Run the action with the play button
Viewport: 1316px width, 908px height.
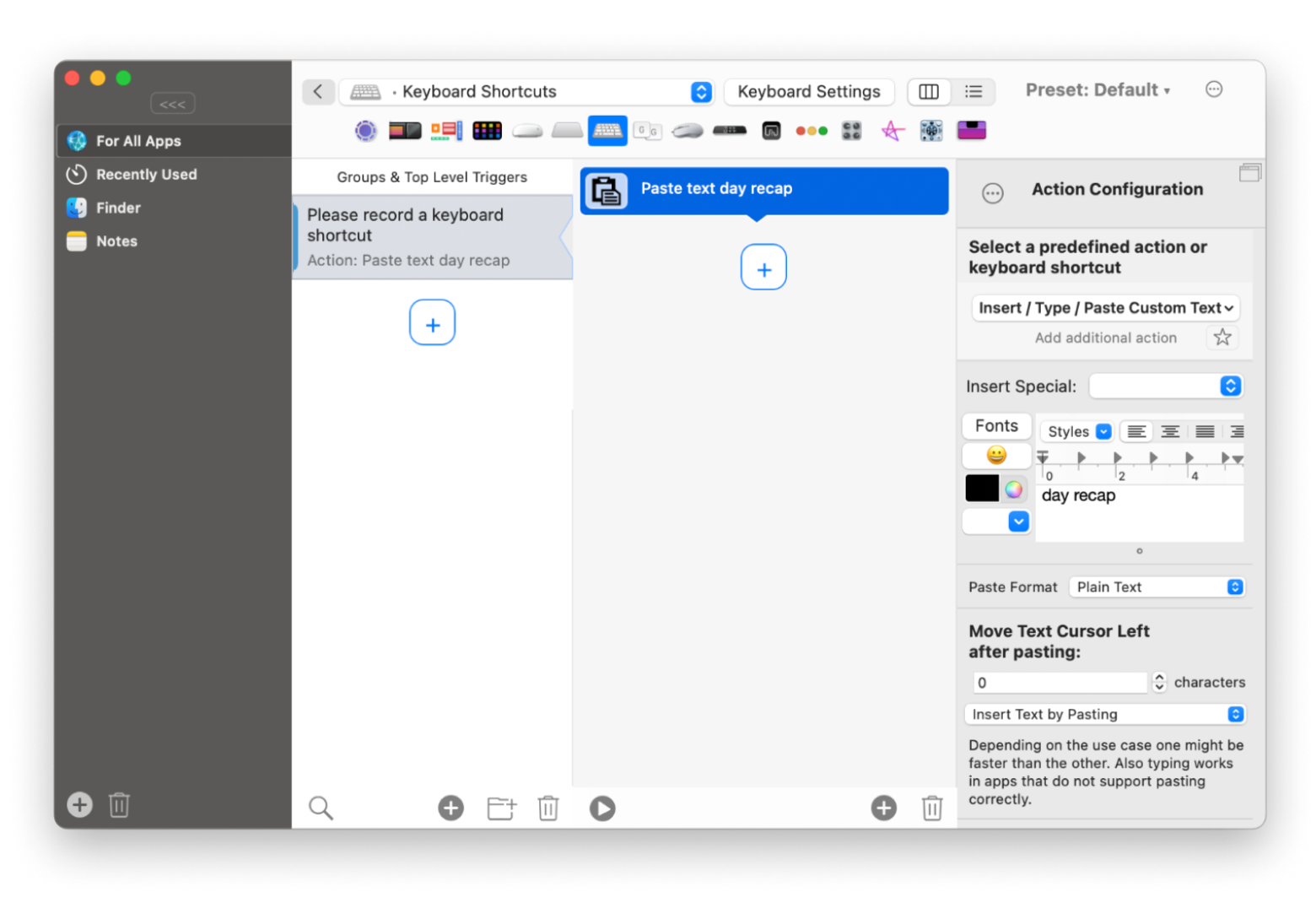(x=602, y=808)
